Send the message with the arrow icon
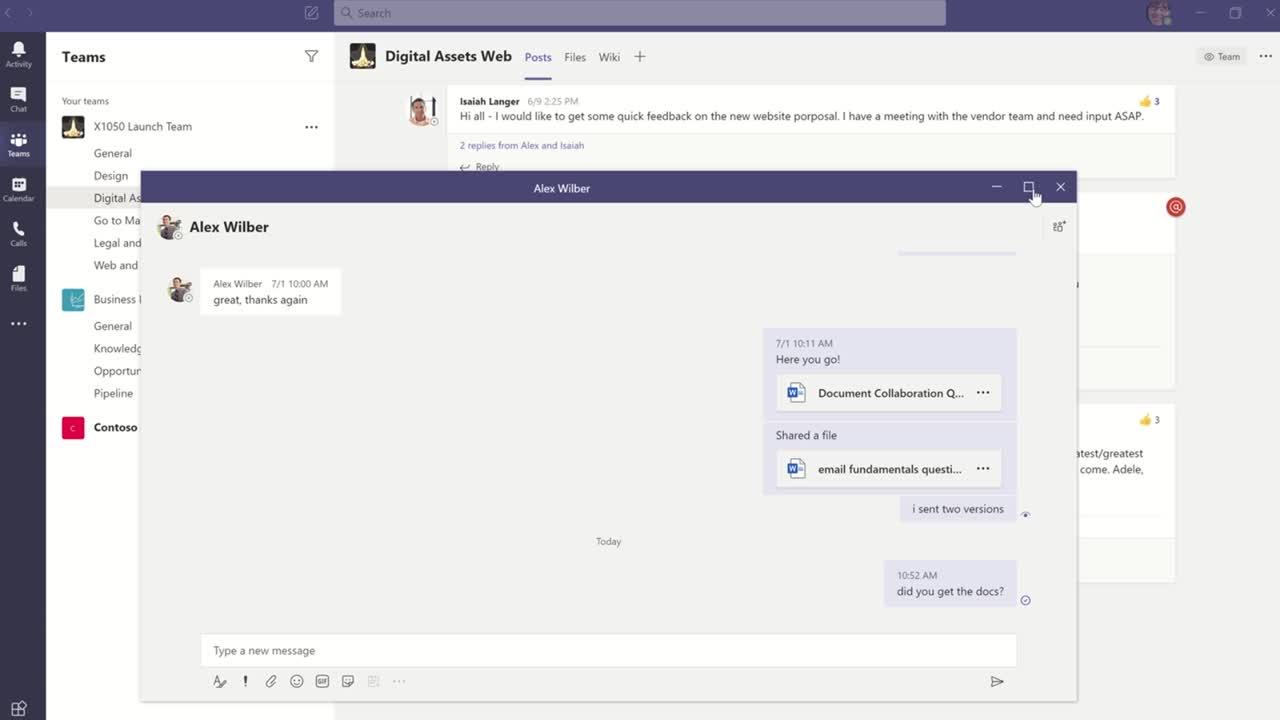The image size is (1280, 720). (996, 681)
